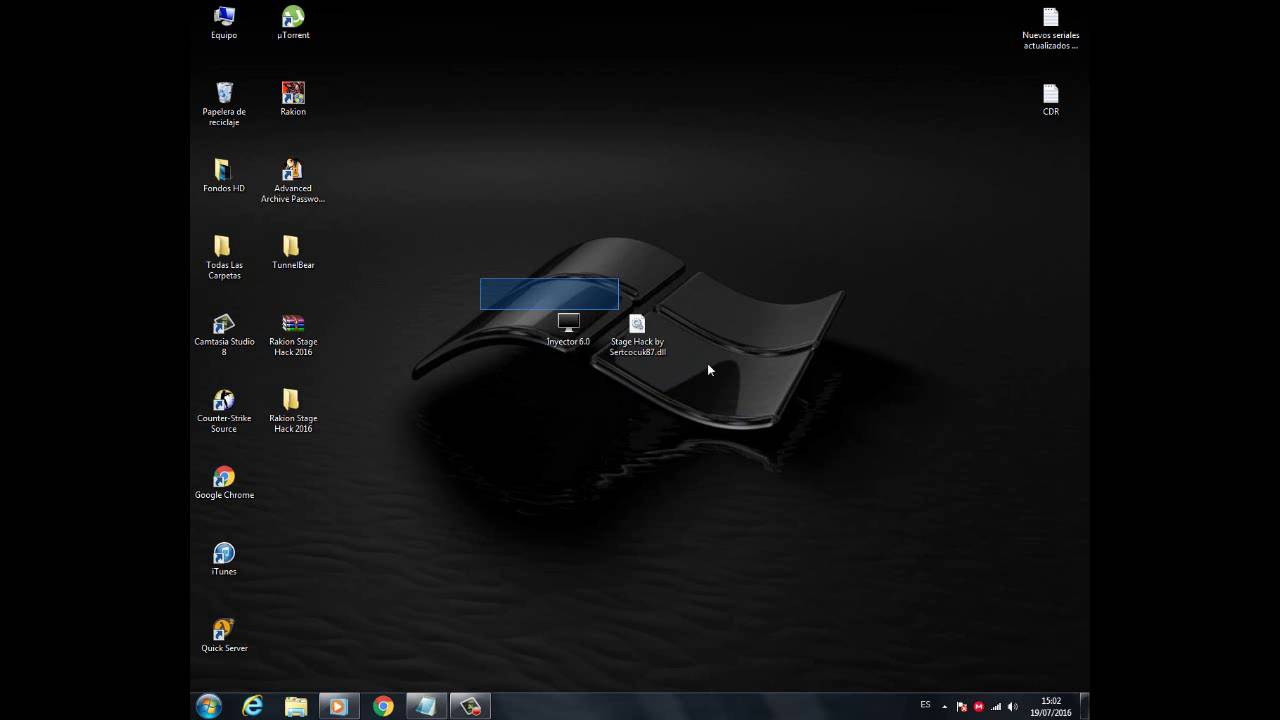Open Google Chrome from taskbar
Viewport: 1280px width, 720px height.
(383, 706)
